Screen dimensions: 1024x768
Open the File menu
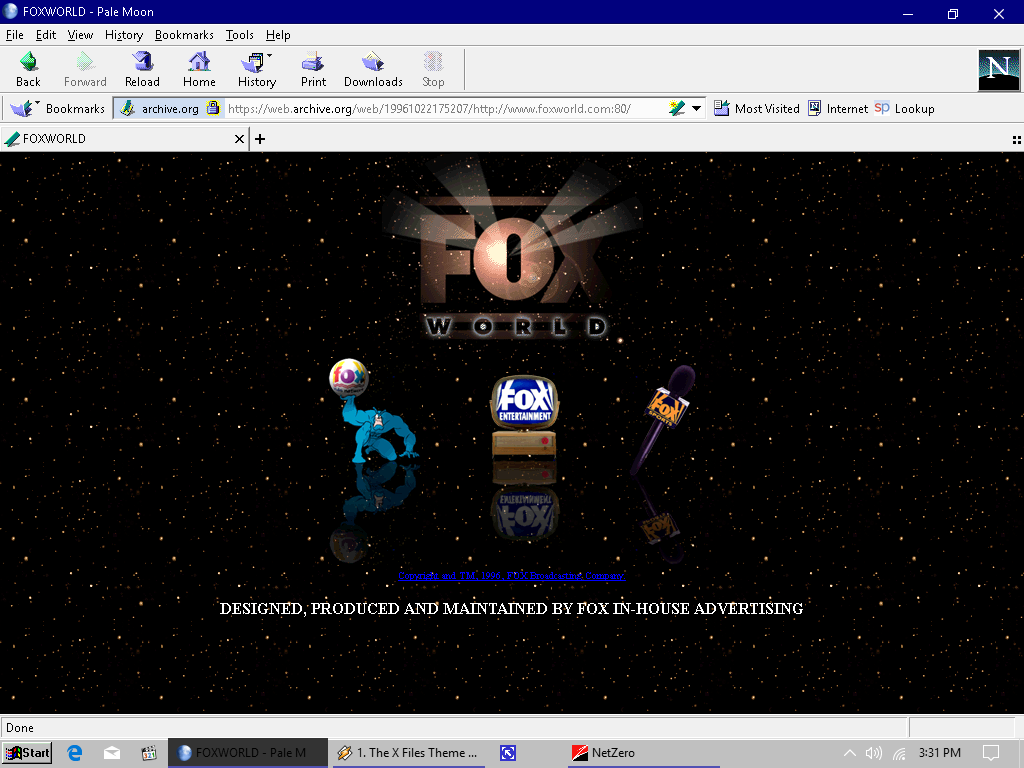14,35
